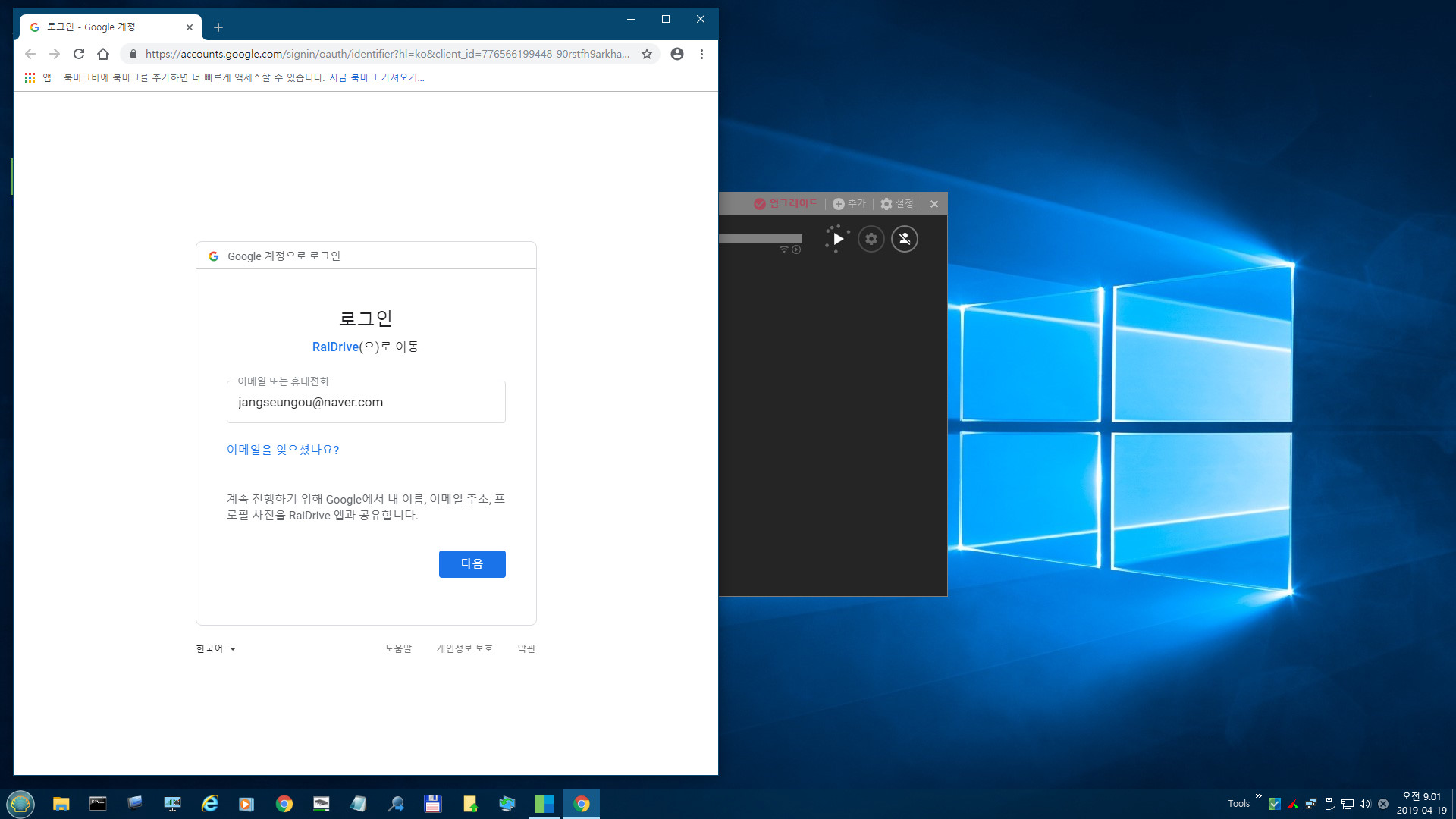Close the 로그인 - Google 계정 tab
Viewport: 1456px width, 819px height.
point(190,27)
